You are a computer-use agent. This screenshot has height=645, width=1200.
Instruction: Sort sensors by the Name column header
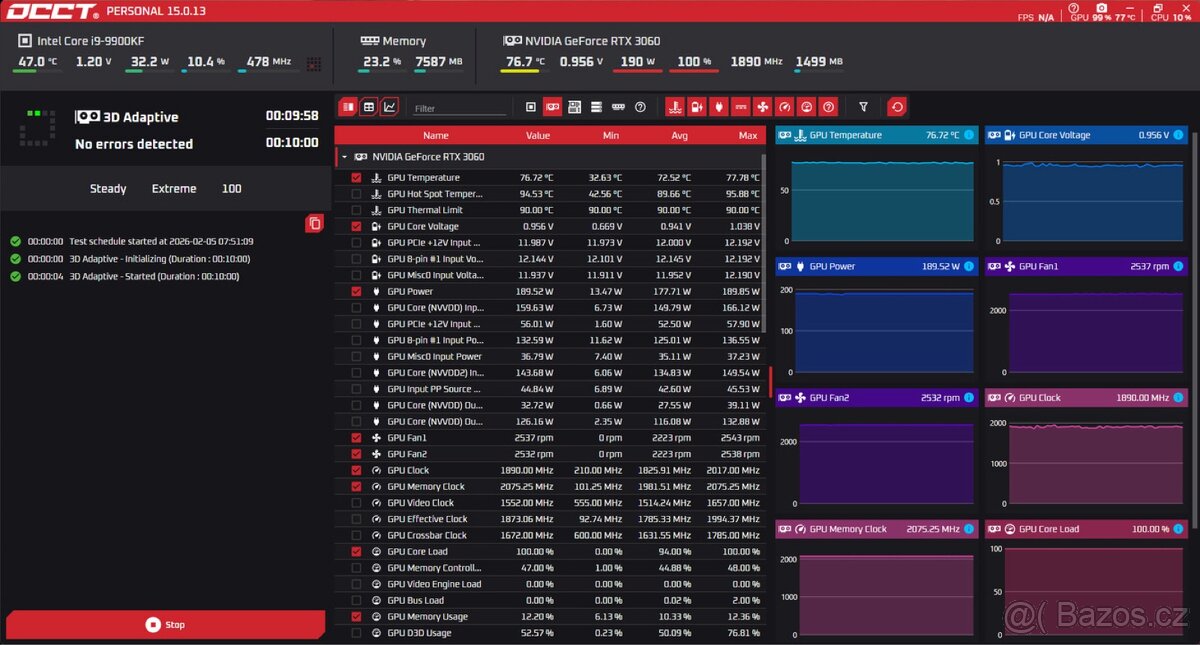(435, 135)
